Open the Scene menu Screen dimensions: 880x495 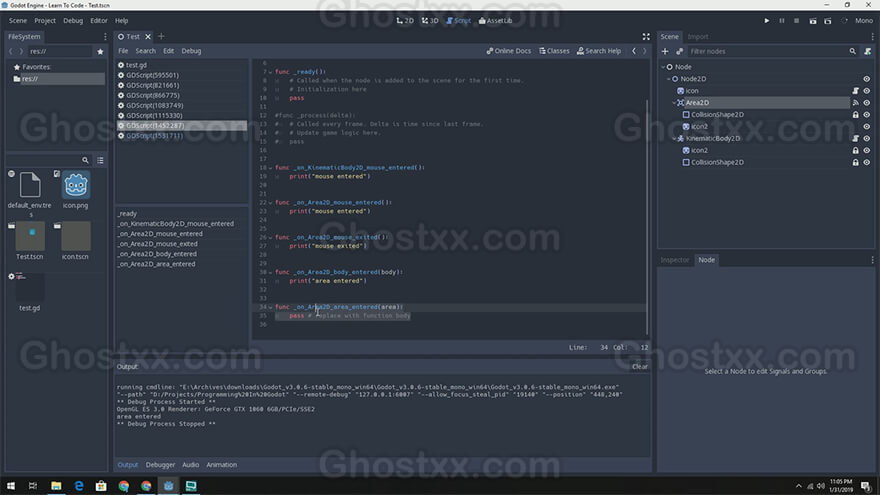[x=17, y=21]
